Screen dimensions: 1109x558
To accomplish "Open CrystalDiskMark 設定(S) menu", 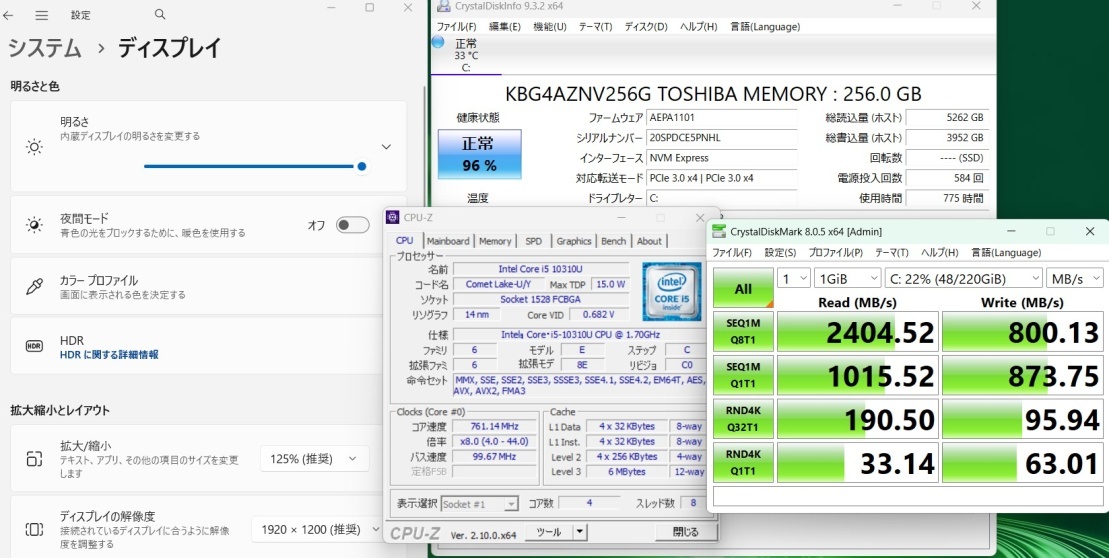I will [x=780, y=252].
